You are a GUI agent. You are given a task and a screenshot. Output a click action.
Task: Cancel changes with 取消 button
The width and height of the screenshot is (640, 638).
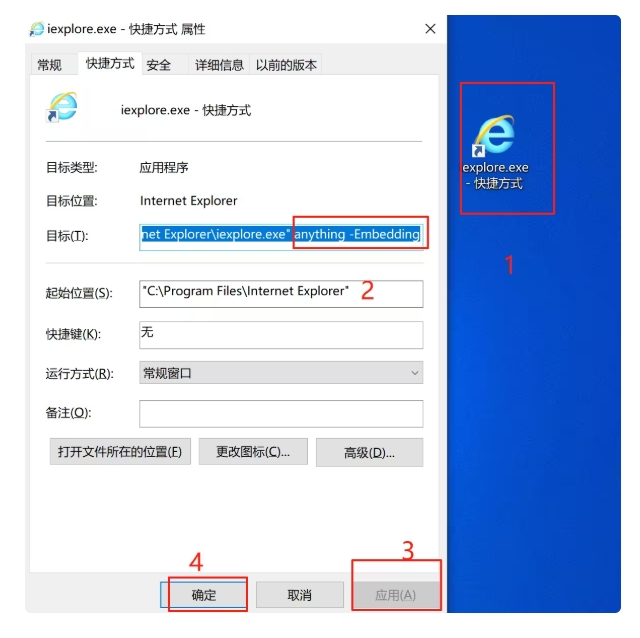pos(300,595)
